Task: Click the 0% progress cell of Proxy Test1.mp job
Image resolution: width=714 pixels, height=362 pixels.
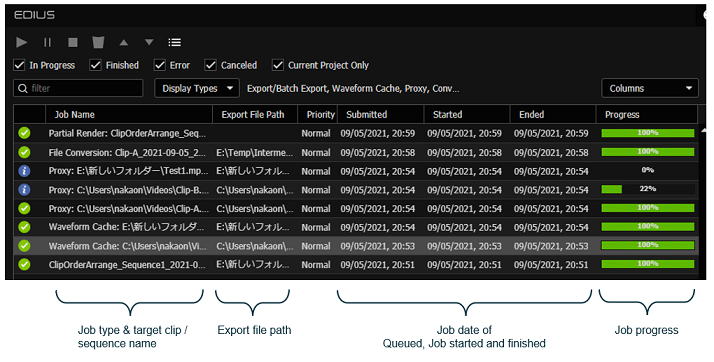Action: click(x=648, y=170)
